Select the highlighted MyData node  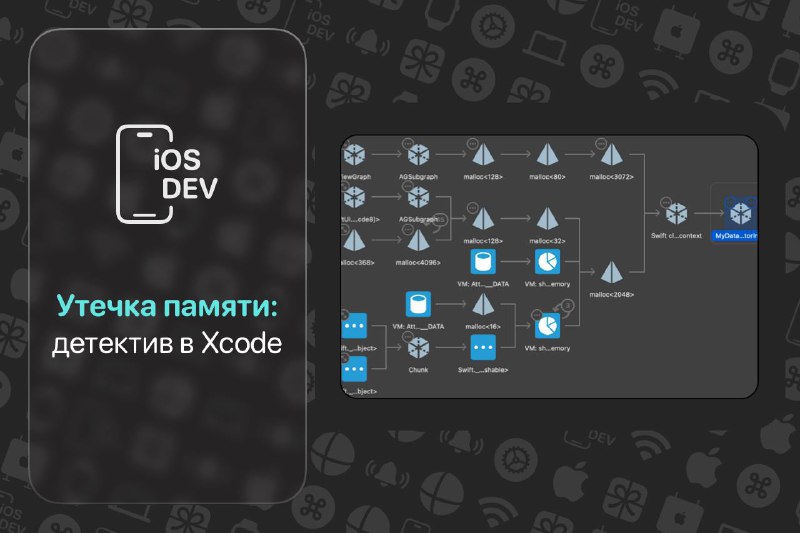click(x=740, y=213)
